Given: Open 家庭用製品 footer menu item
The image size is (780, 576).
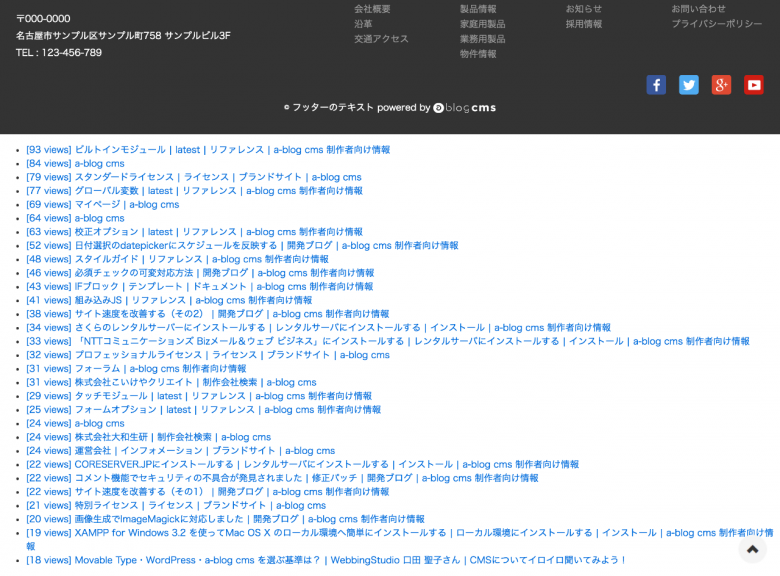Looking at the screenshot, I should pos(483,24).
